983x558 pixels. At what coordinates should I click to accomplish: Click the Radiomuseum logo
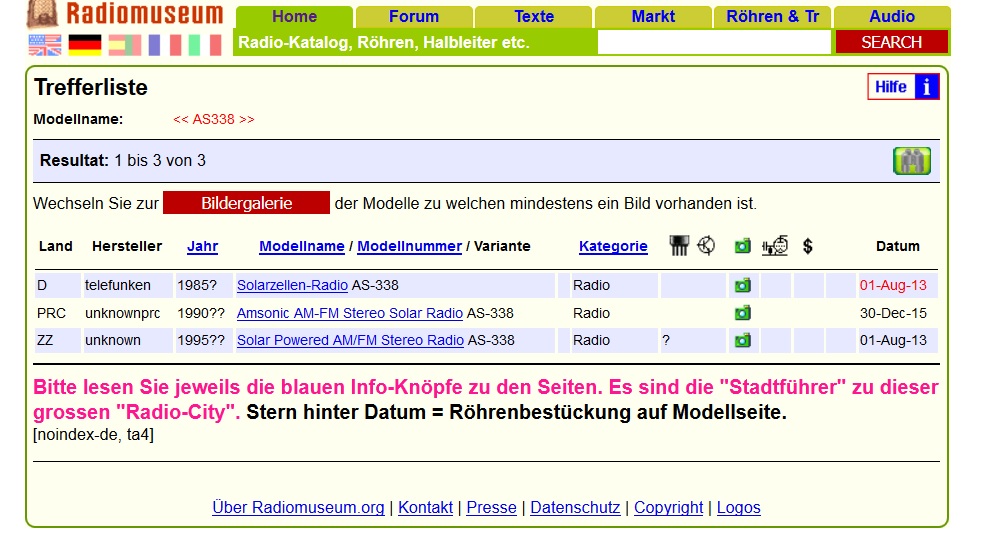pos(125,14)
